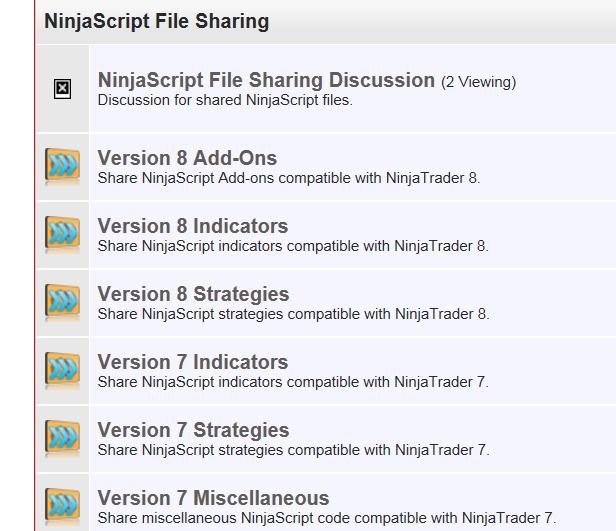Open the Version 8 Add-Ons forum
The height and width of the screenshot is (531, 616).
(x=187, y=158)
